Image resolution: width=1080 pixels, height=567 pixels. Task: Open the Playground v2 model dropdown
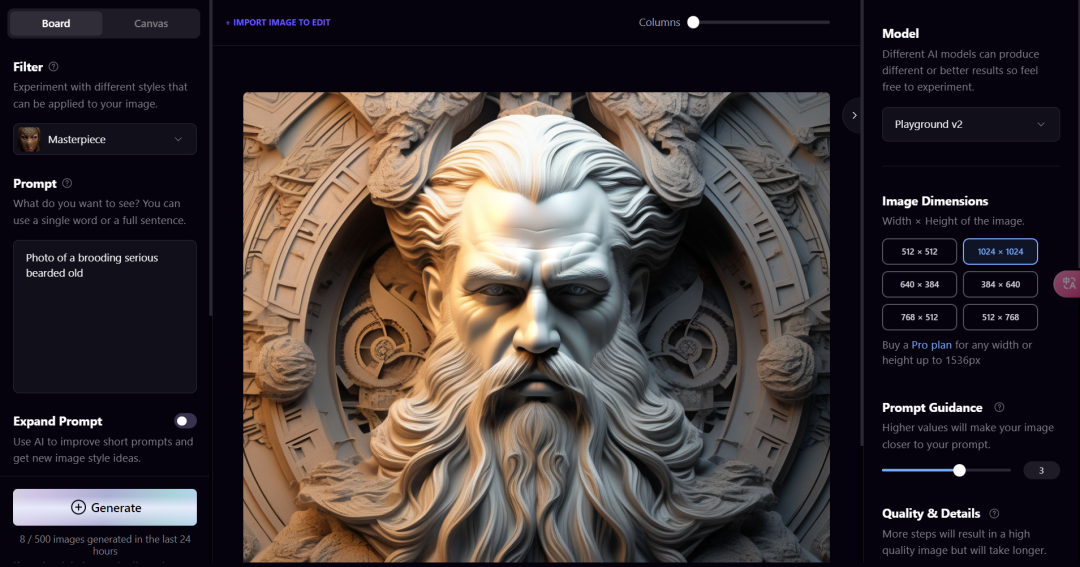point(970,124)
